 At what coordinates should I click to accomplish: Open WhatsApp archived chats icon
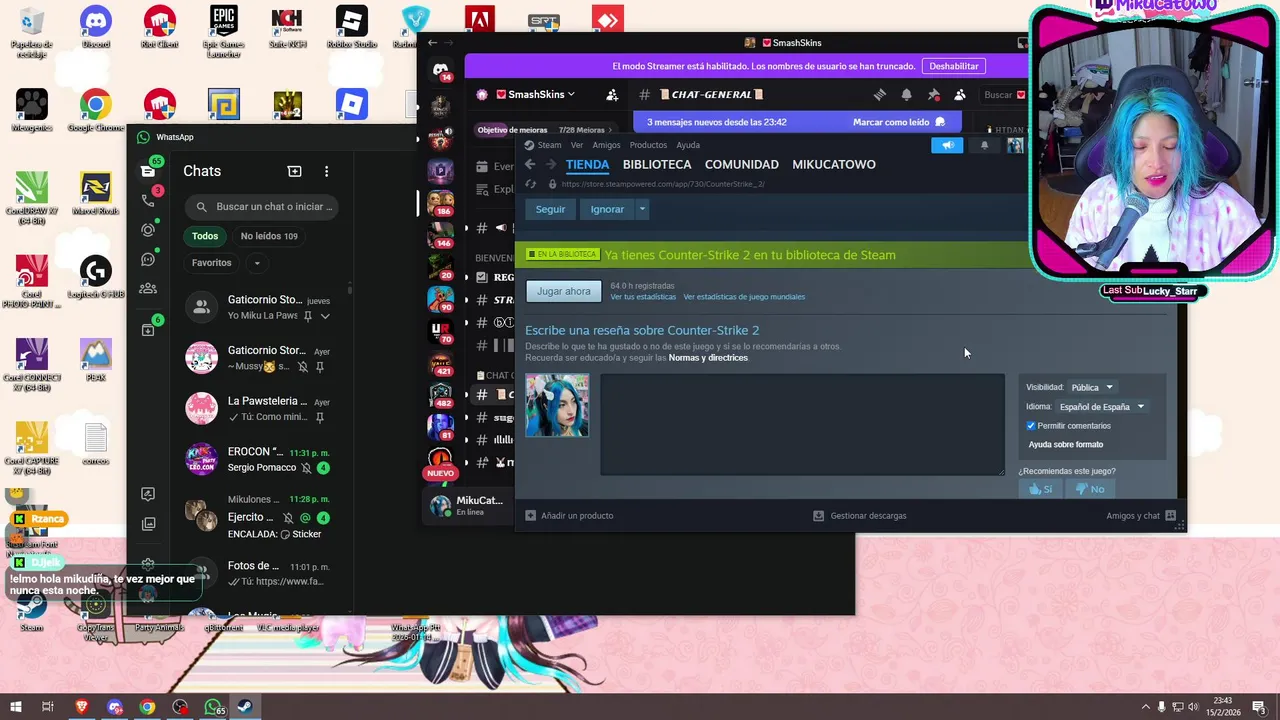coord(148,329)
